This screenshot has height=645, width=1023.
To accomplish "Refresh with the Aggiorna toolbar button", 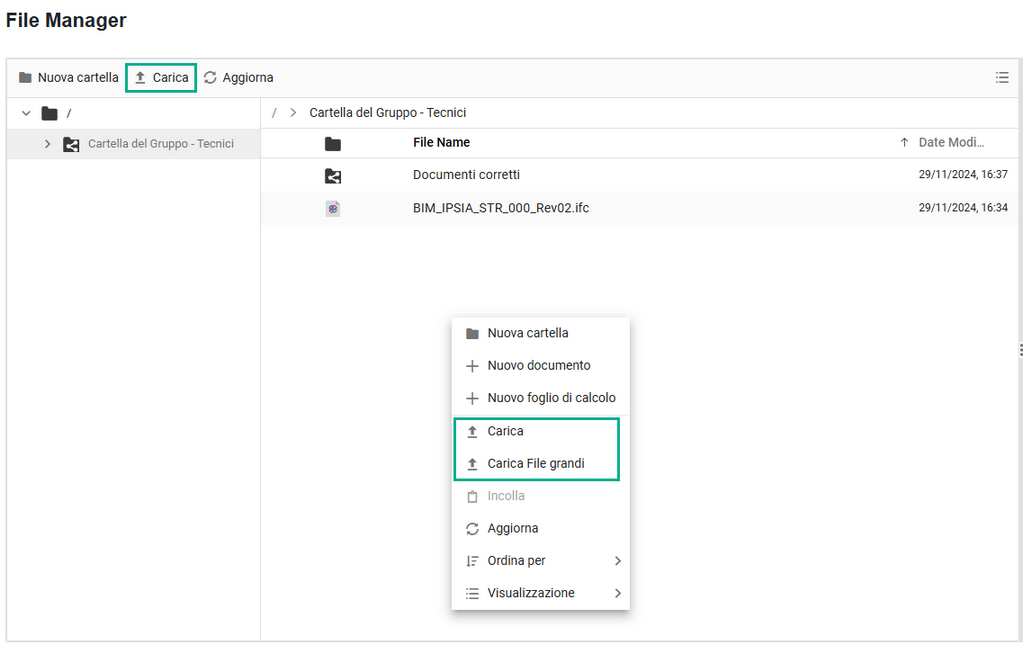I will click(238, 78).
